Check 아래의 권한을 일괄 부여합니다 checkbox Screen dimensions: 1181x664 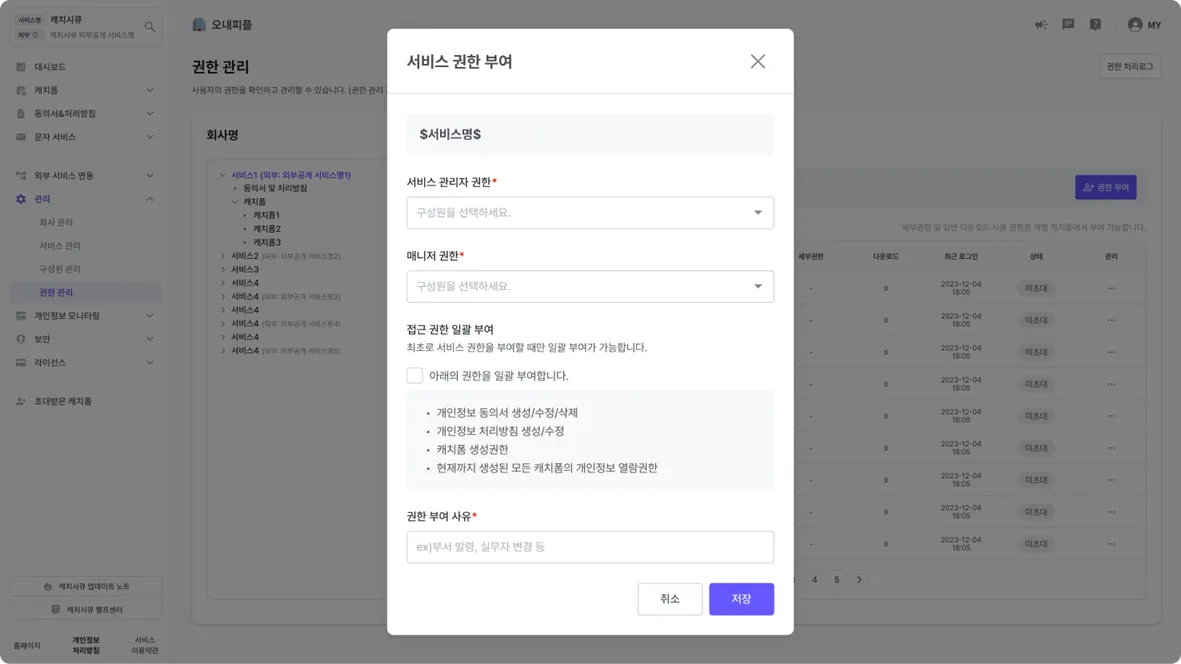point(415,376)
